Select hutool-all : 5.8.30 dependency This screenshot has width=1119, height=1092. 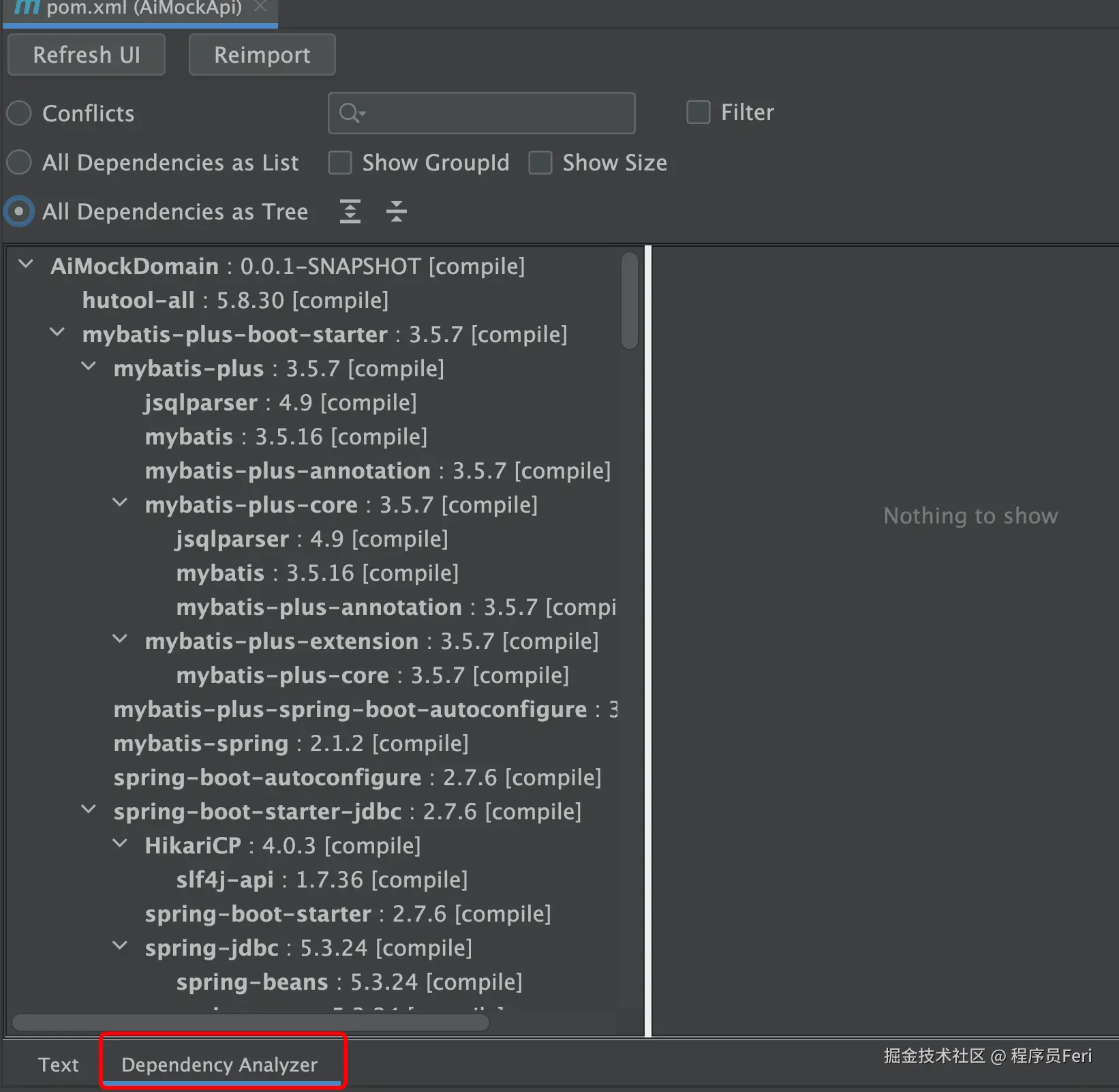(235, 301)
